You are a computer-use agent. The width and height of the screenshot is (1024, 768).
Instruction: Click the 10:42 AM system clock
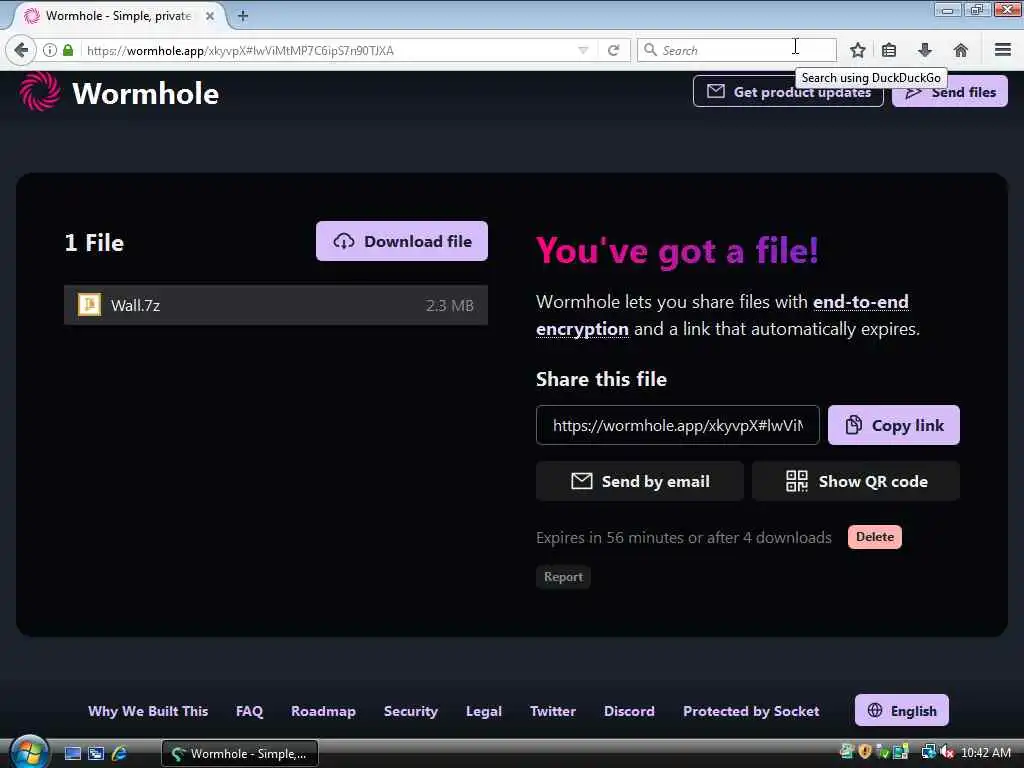pyautogui.click(x=986, y=753)
